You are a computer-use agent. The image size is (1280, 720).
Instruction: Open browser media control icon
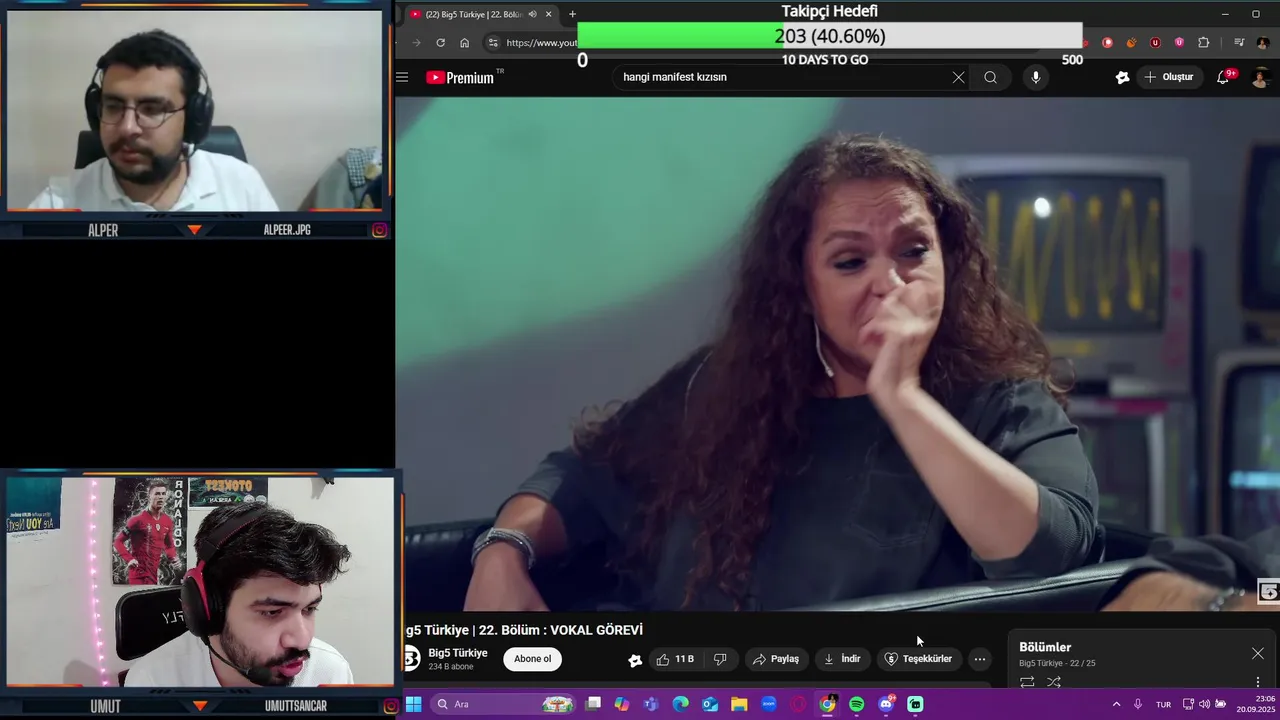(x=1239, y=43)
